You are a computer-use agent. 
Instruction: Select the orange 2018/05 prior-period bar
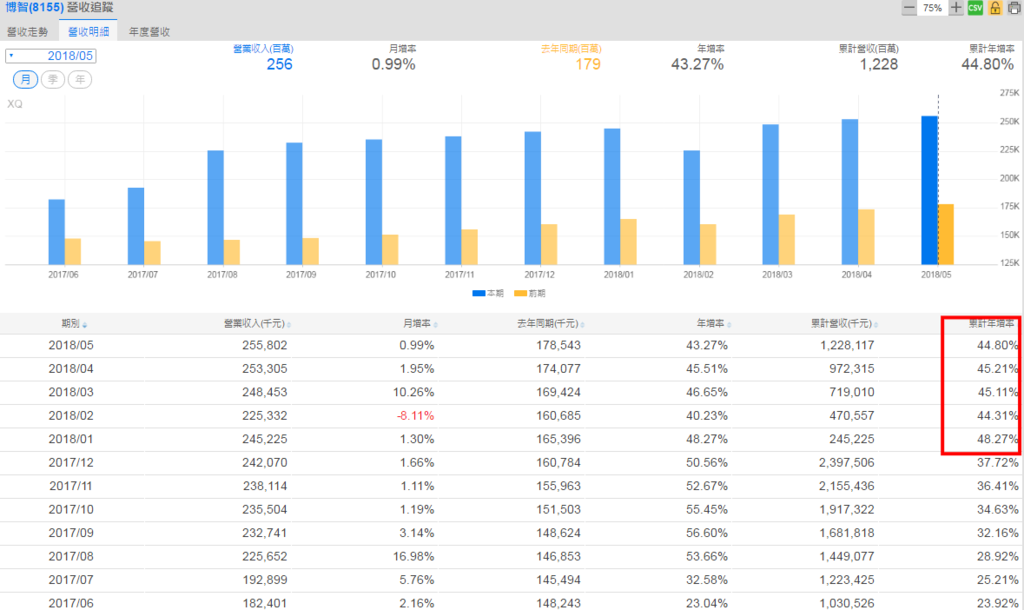tap(946, 234)
